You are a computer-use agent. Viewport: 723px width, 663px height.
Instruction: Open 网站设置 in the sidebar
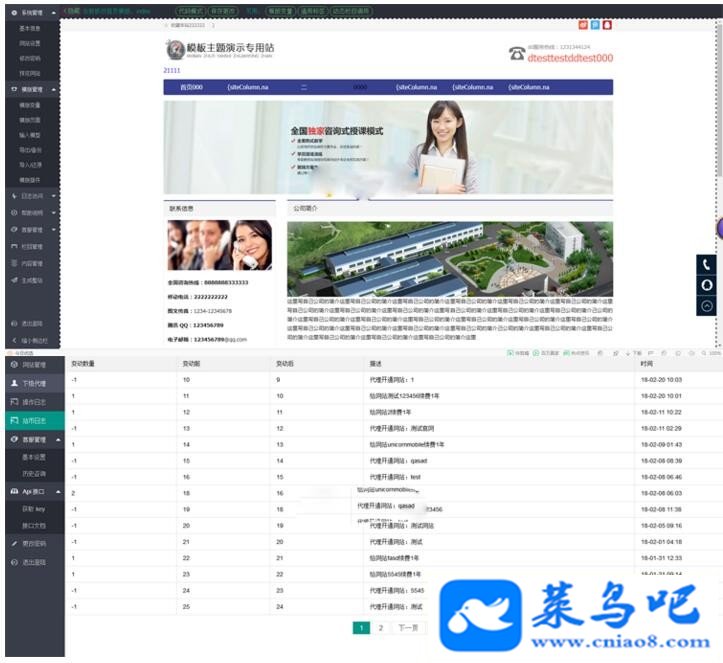(x=30, y=43)
